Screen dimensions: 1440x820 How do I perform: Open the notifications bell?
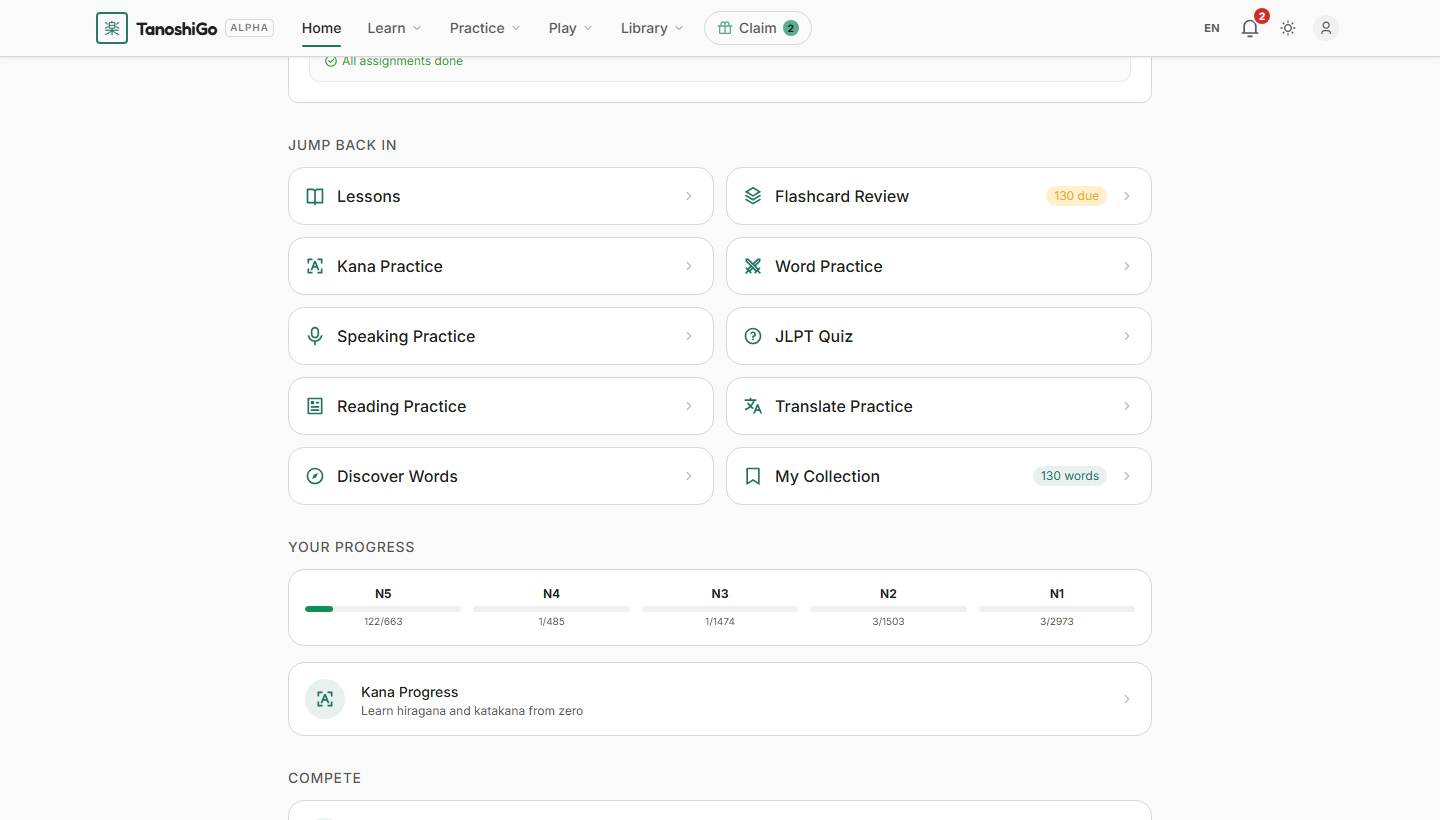pyautogui.click(x=1250, y=28)
